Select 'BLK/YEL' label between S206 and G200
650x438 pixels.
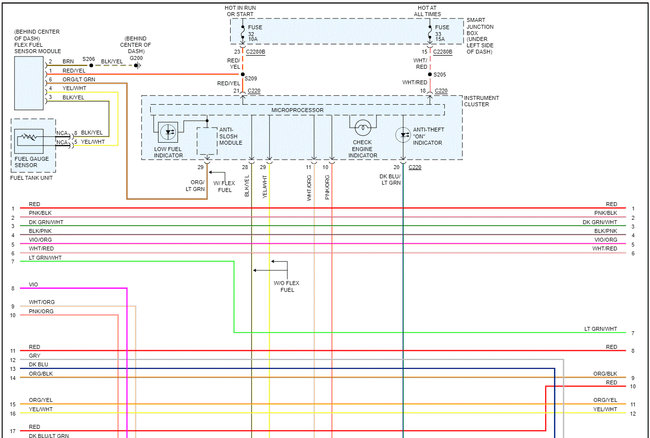(112, 61)
